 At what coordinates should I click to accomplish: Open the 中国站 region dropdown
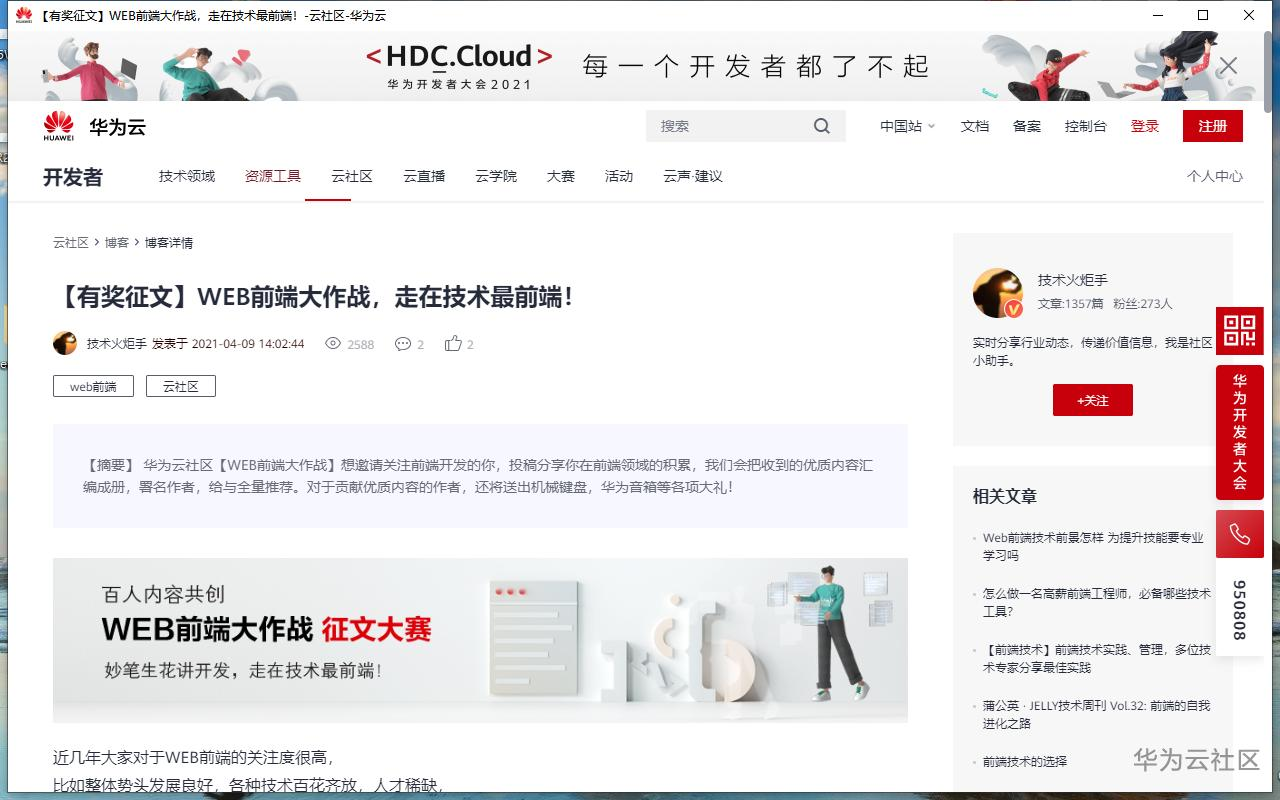point(905,125)
